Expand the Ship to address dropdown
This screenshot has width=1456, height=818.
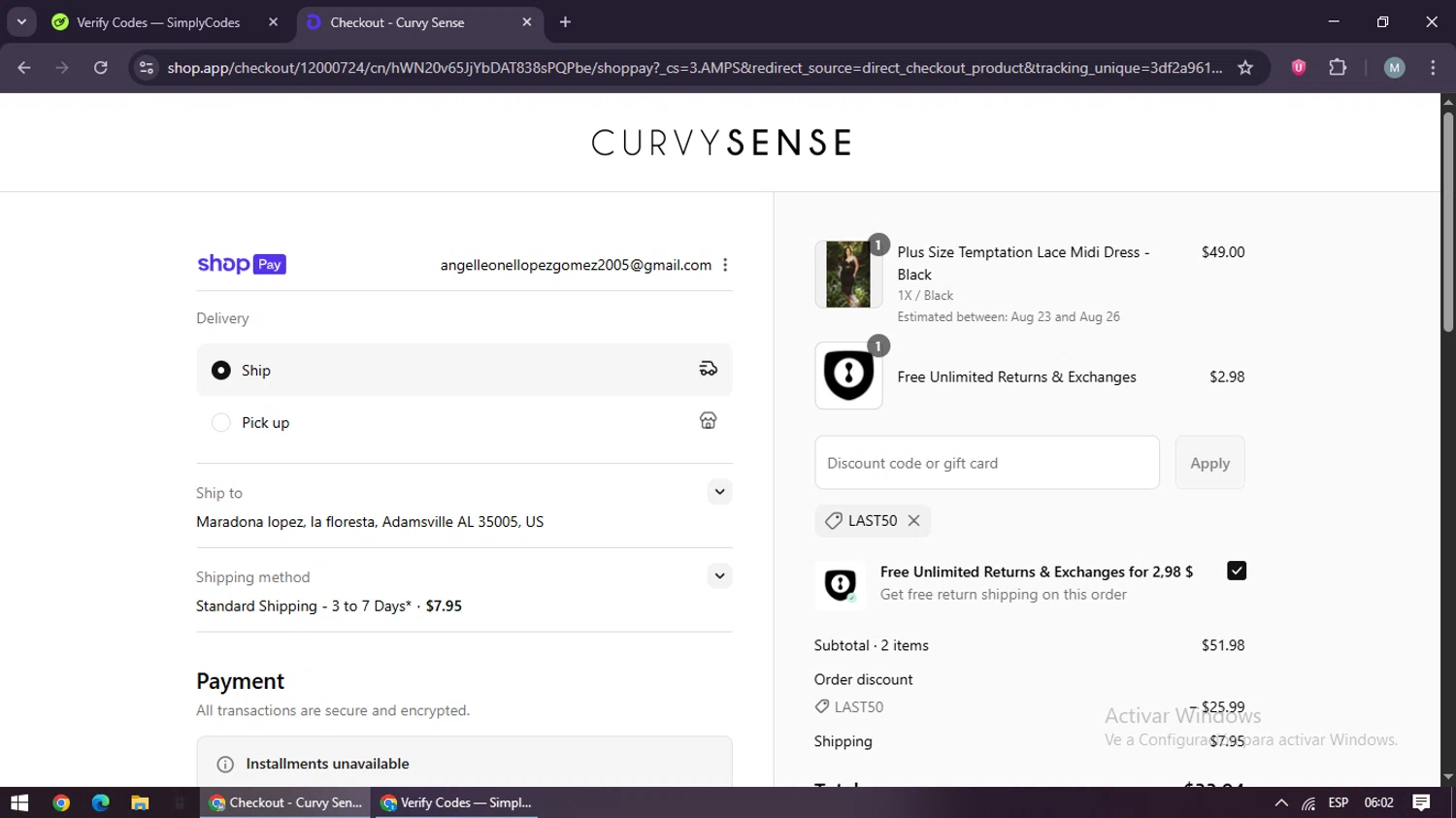coord(719,492)
